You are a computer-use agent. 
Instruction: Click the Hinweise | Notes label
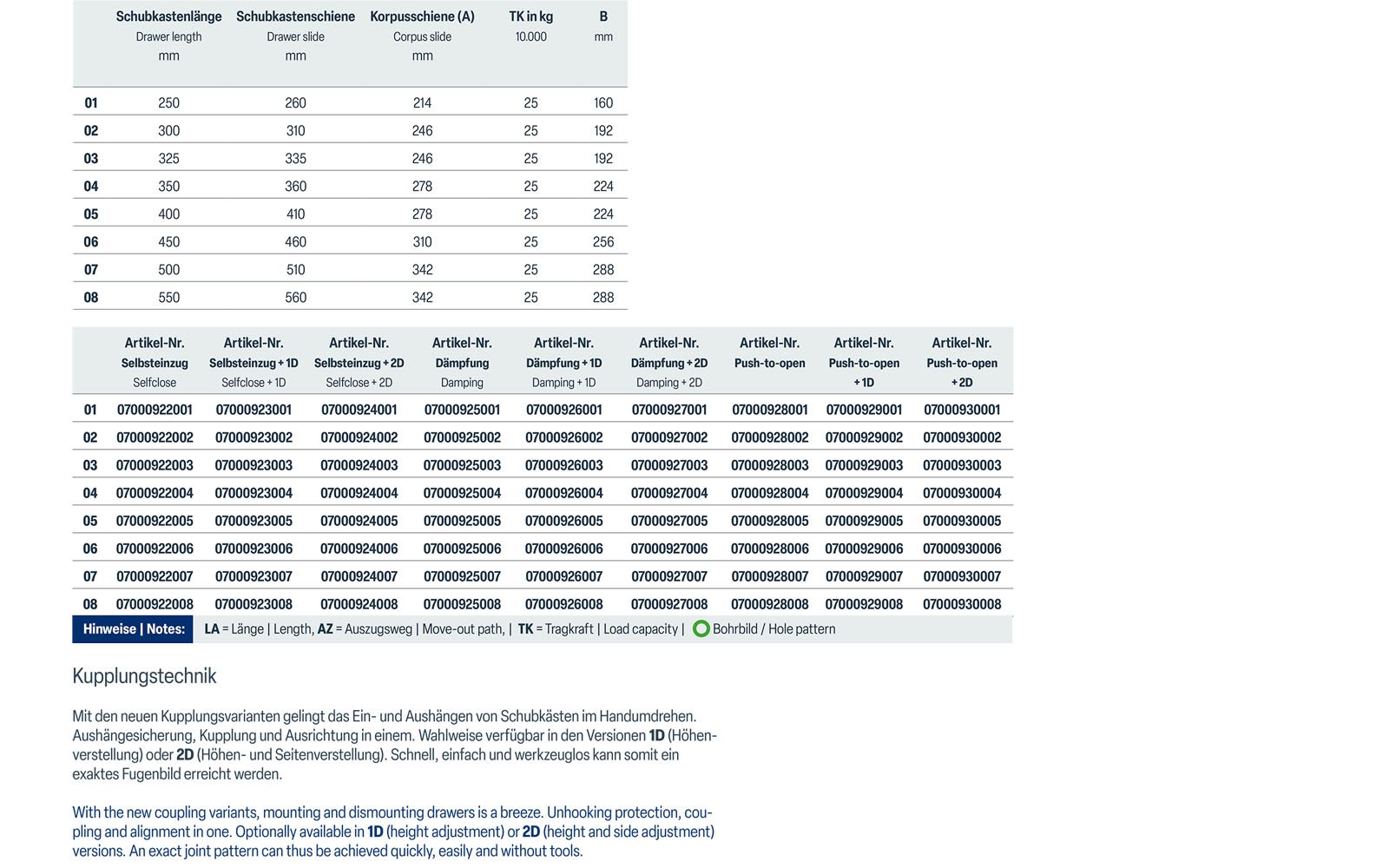[x=134, y=629]
